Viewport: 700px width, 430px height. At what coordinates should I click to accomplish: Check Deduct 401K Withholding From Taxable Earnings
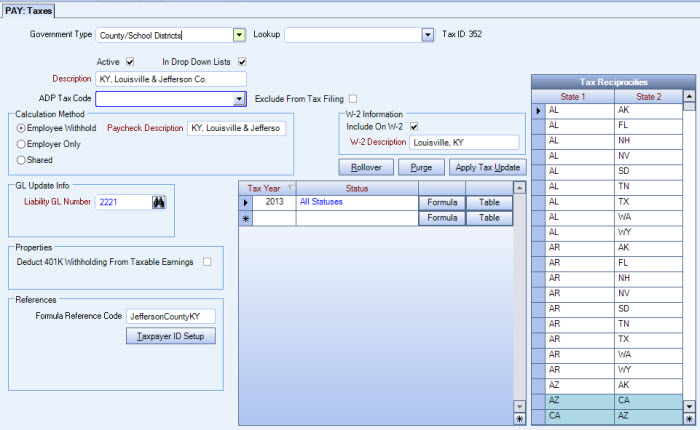pyautogui.click(x=208, y=262)
